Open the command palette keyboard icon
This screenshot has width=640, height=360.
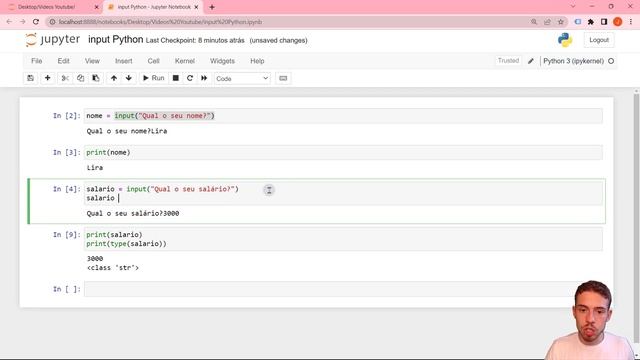283,78
